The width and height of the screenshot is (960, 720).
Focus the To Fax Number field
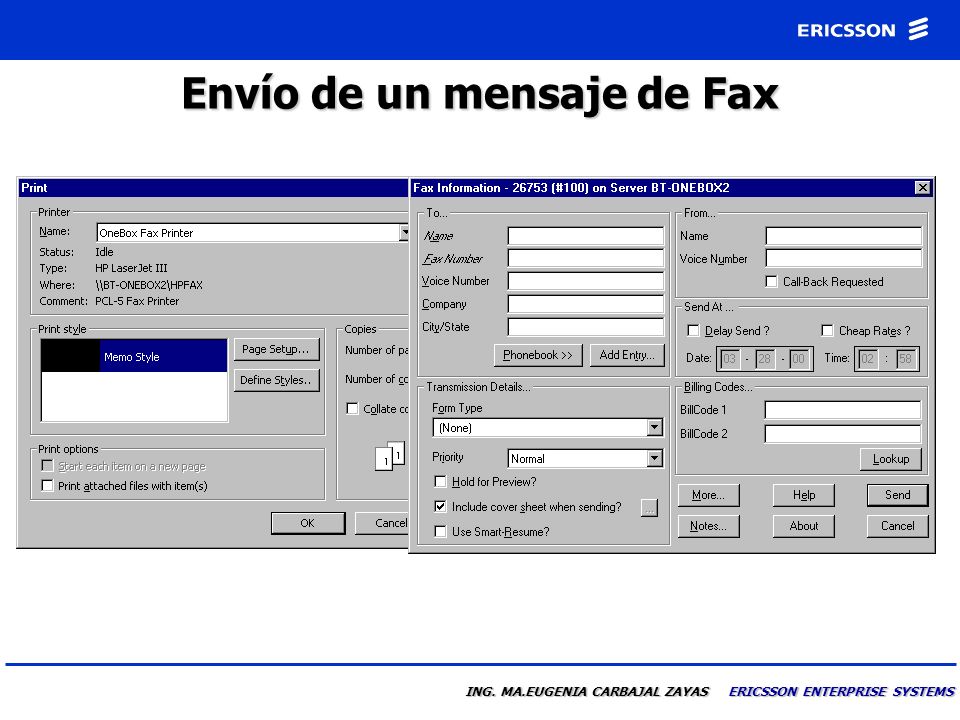coord(586,258)
